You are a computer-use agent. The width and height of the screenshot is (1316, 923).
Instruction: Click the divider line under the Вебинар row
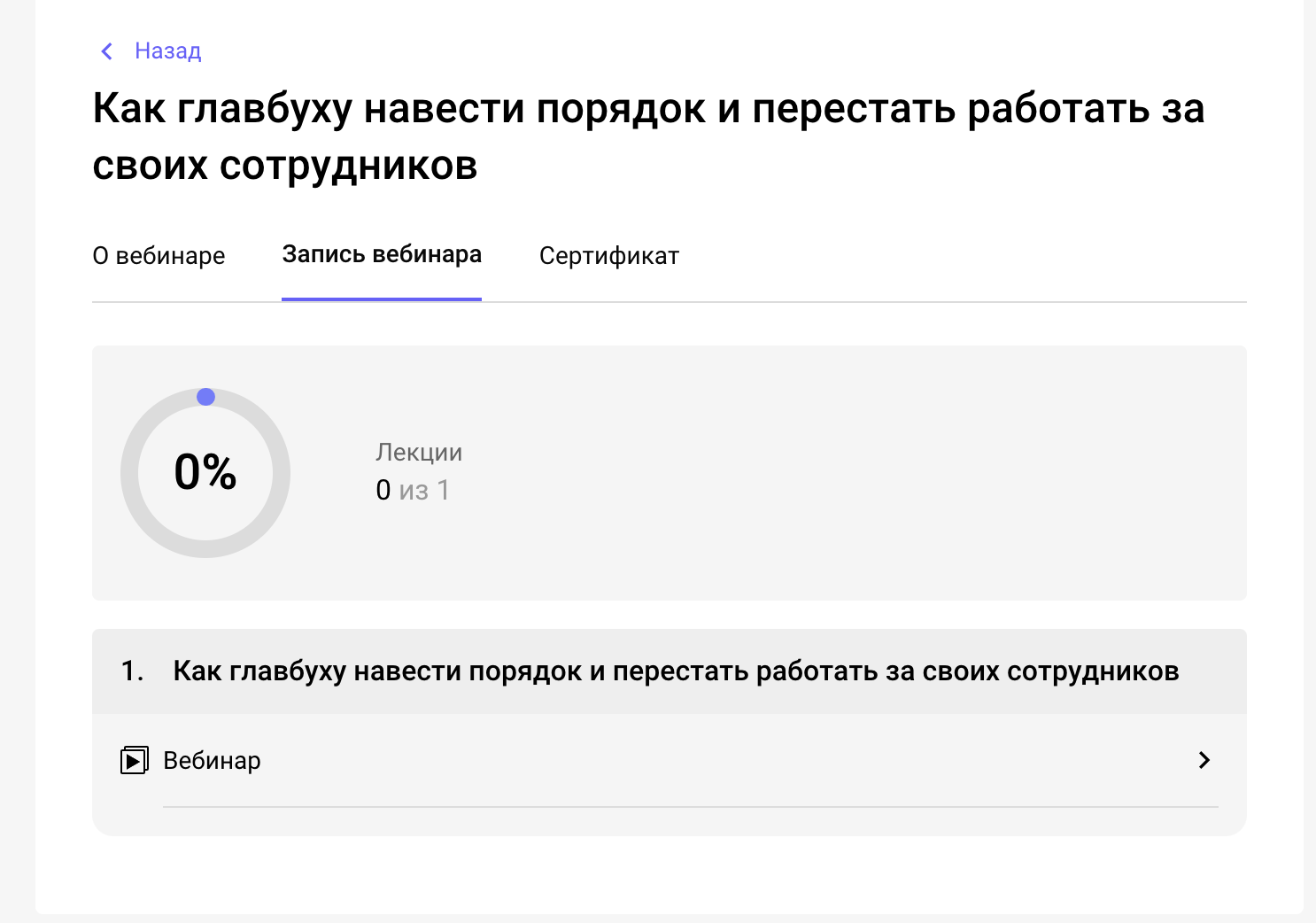(x=691, y=807)
